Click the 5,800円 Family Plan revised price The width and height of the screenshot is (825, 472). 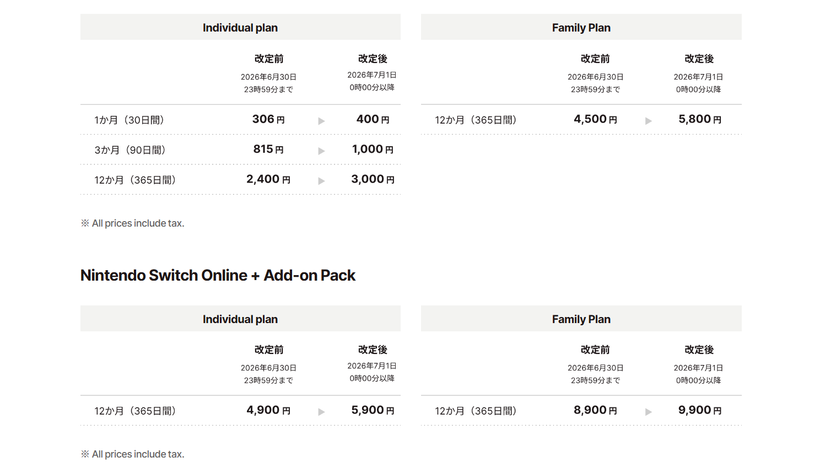[699, 119]
